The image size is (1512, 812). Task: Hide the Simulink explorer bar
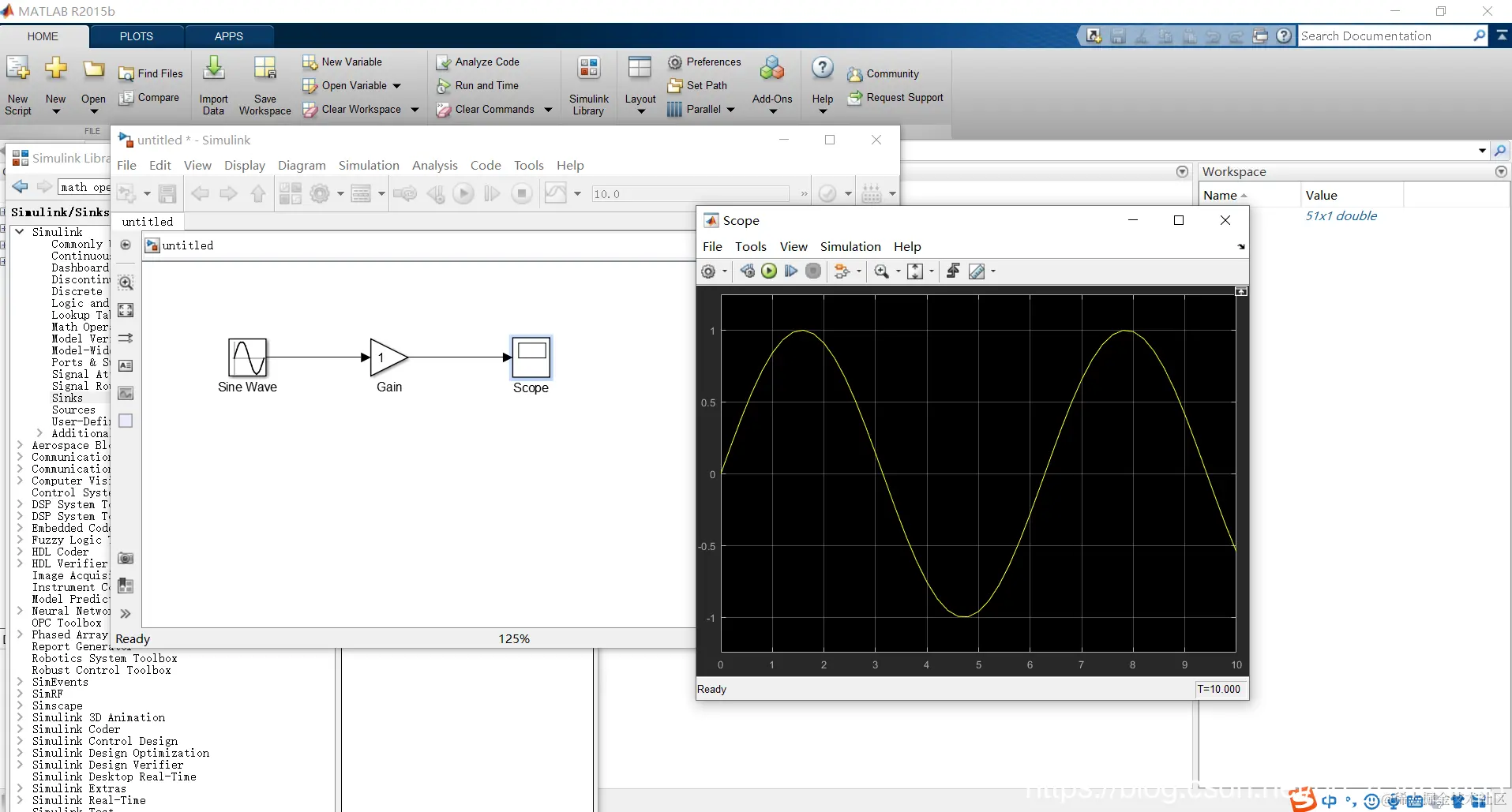click(126, 245)
